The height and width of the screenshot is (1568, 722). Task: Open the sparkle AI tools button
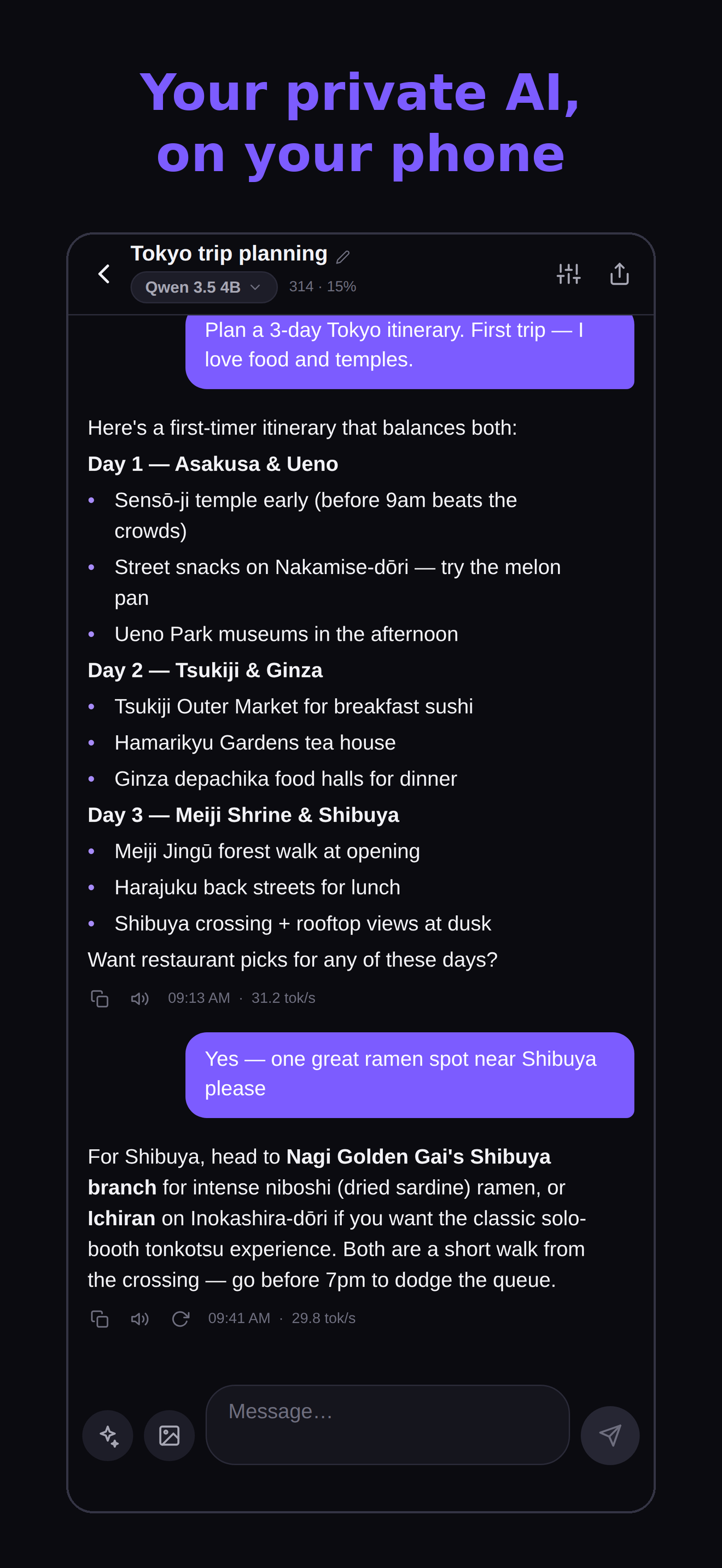[108, 1435]
